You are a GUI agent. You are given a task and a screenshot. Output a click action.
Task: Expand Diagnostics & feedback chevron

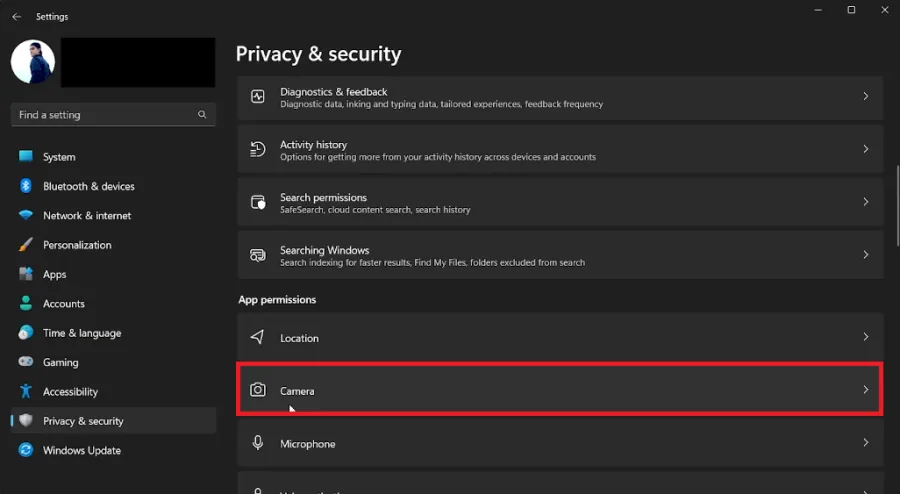866,96
